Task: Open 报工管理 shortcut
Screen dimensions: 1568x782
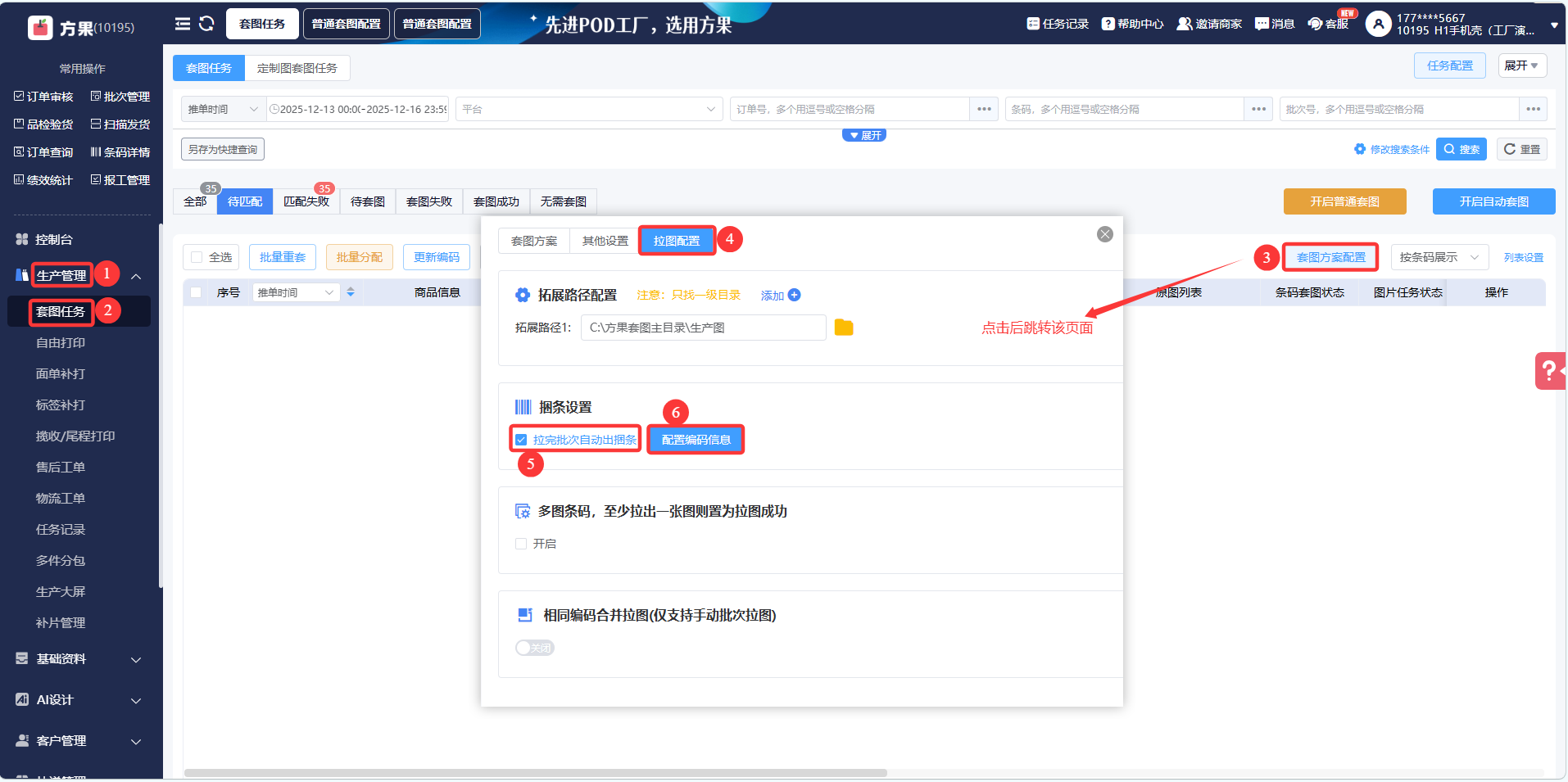Action: (x=120, y=180)
